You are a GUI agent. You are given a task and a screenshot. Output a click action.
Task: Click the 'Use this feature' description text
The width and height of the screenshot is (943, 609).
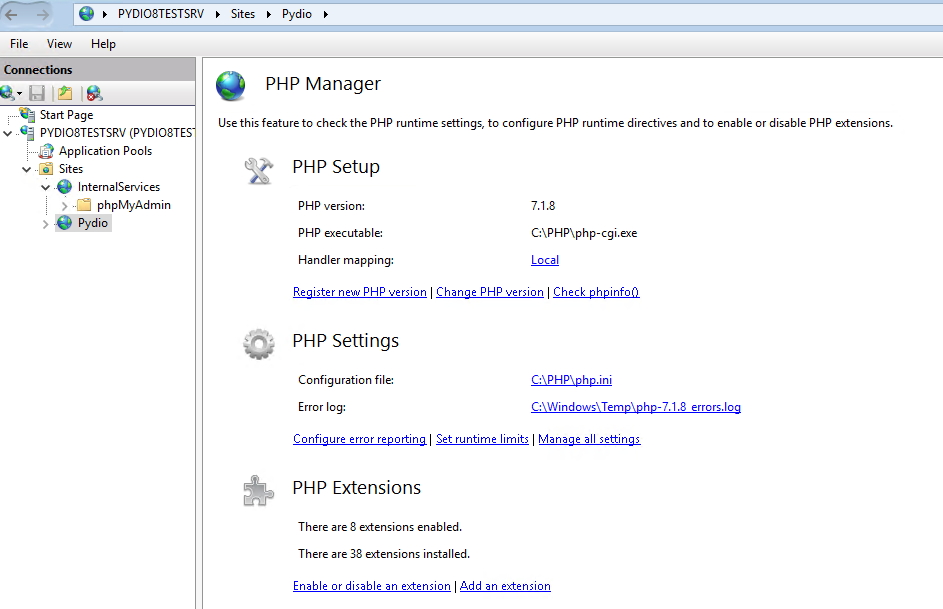555,123
